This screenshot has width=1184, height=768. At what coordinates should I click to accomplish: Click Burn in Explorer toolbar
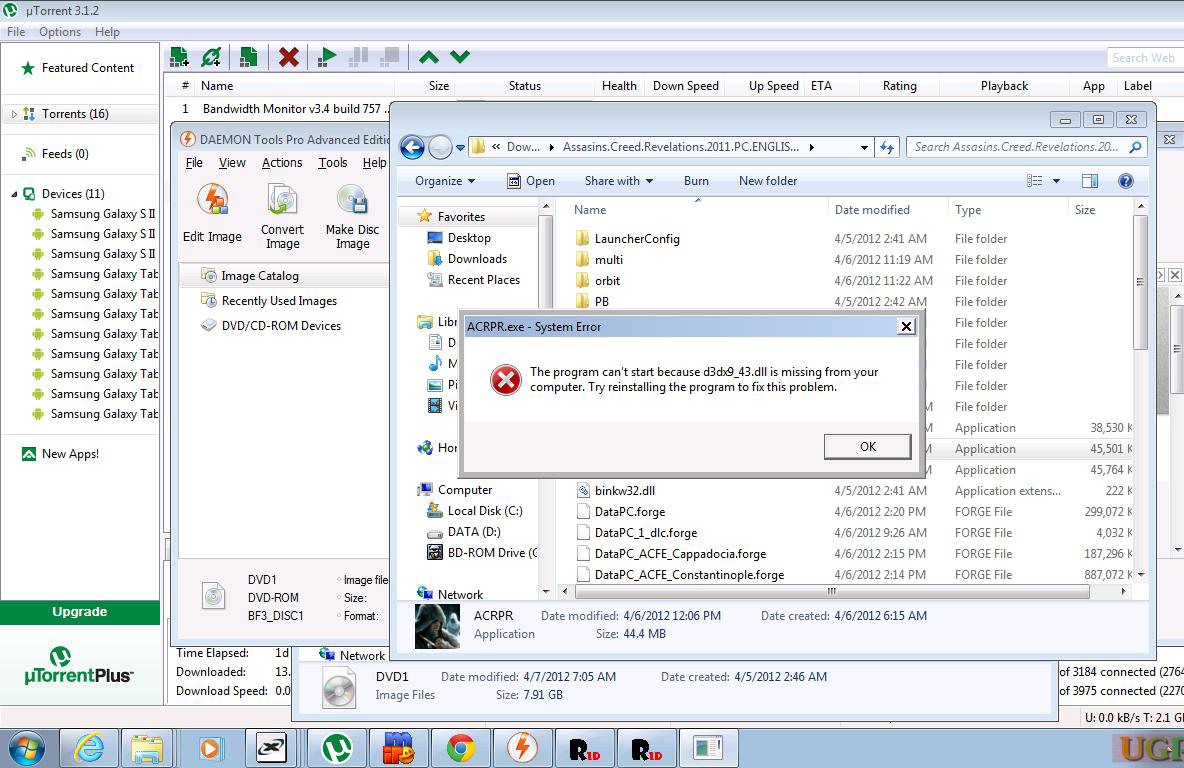pos(696,181)
